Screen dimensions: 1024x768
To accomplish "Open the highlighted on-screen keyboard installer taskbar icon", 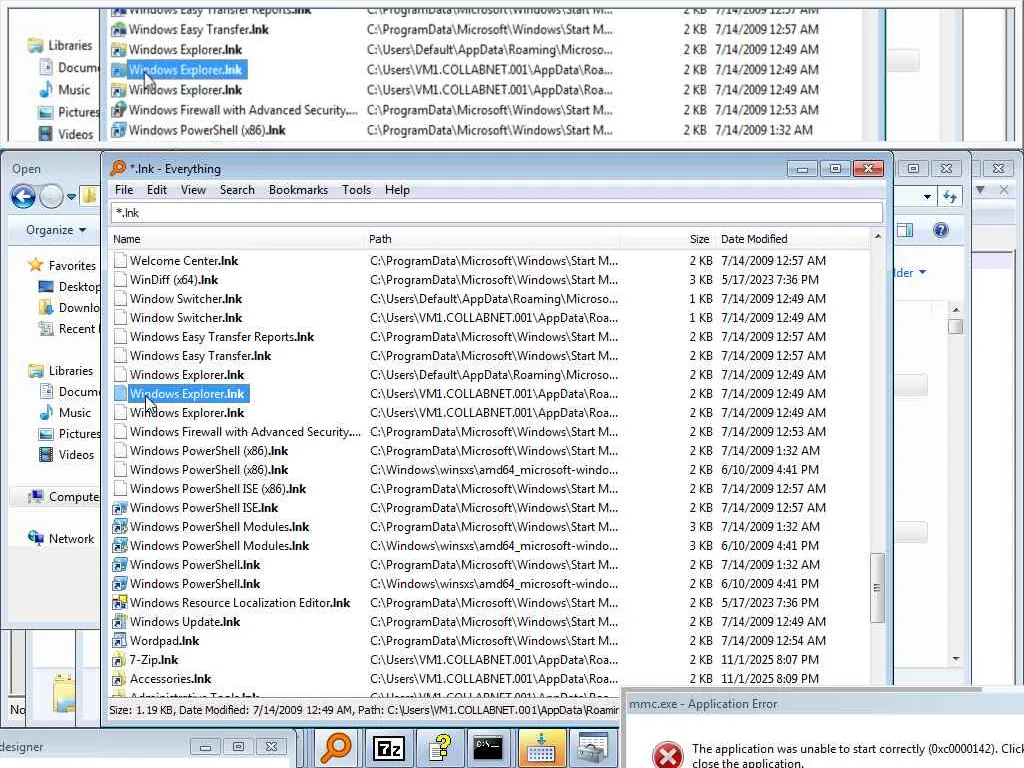I will [x=540, y=748].
